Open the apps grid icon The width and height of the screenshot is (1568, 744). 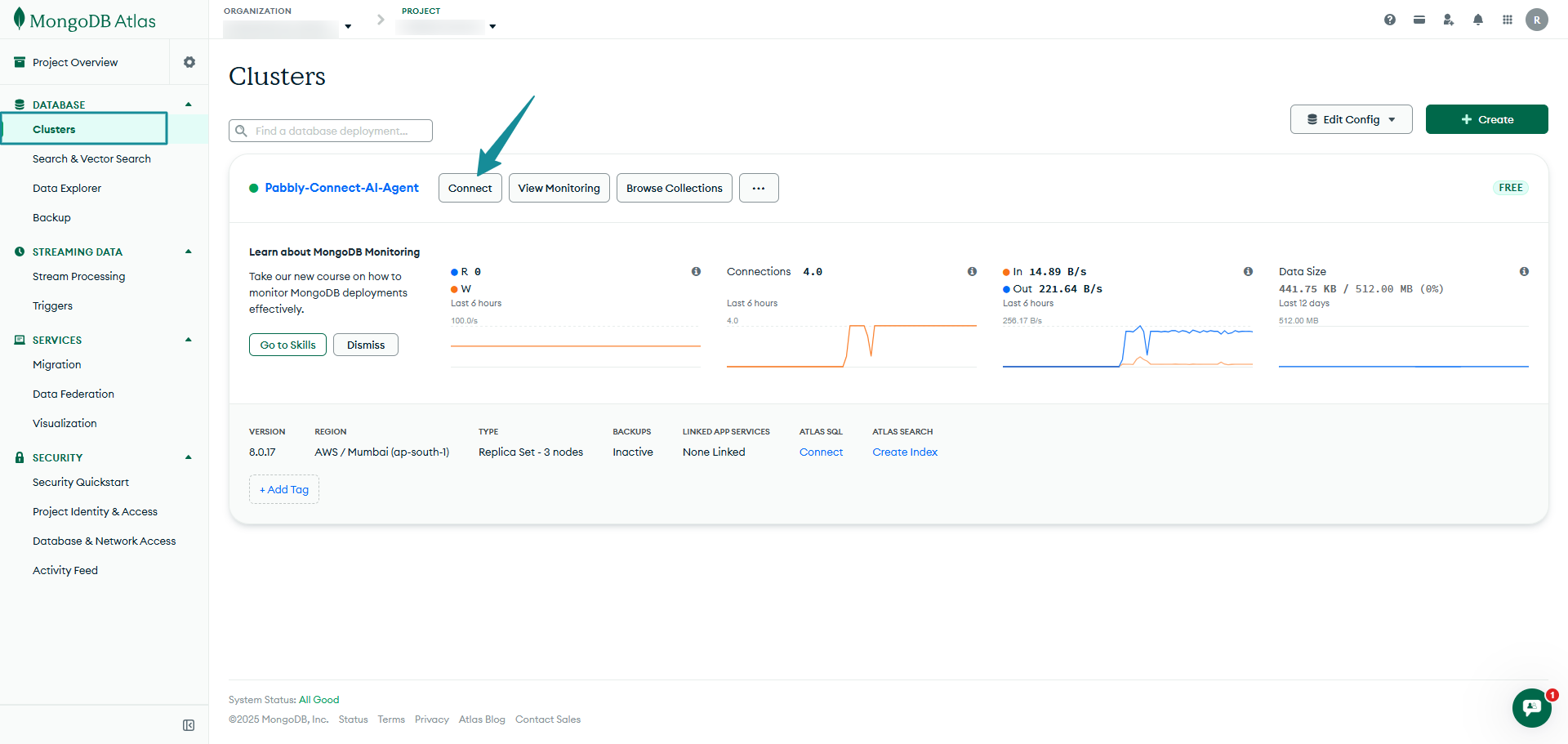tap(1507, 20)
